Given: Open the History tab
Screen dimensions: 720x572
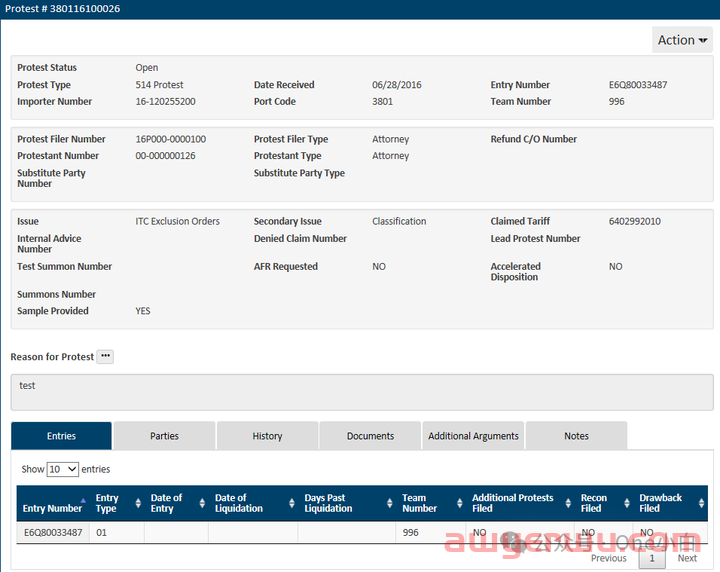Looking at the screenshot, I should (267, 436).
